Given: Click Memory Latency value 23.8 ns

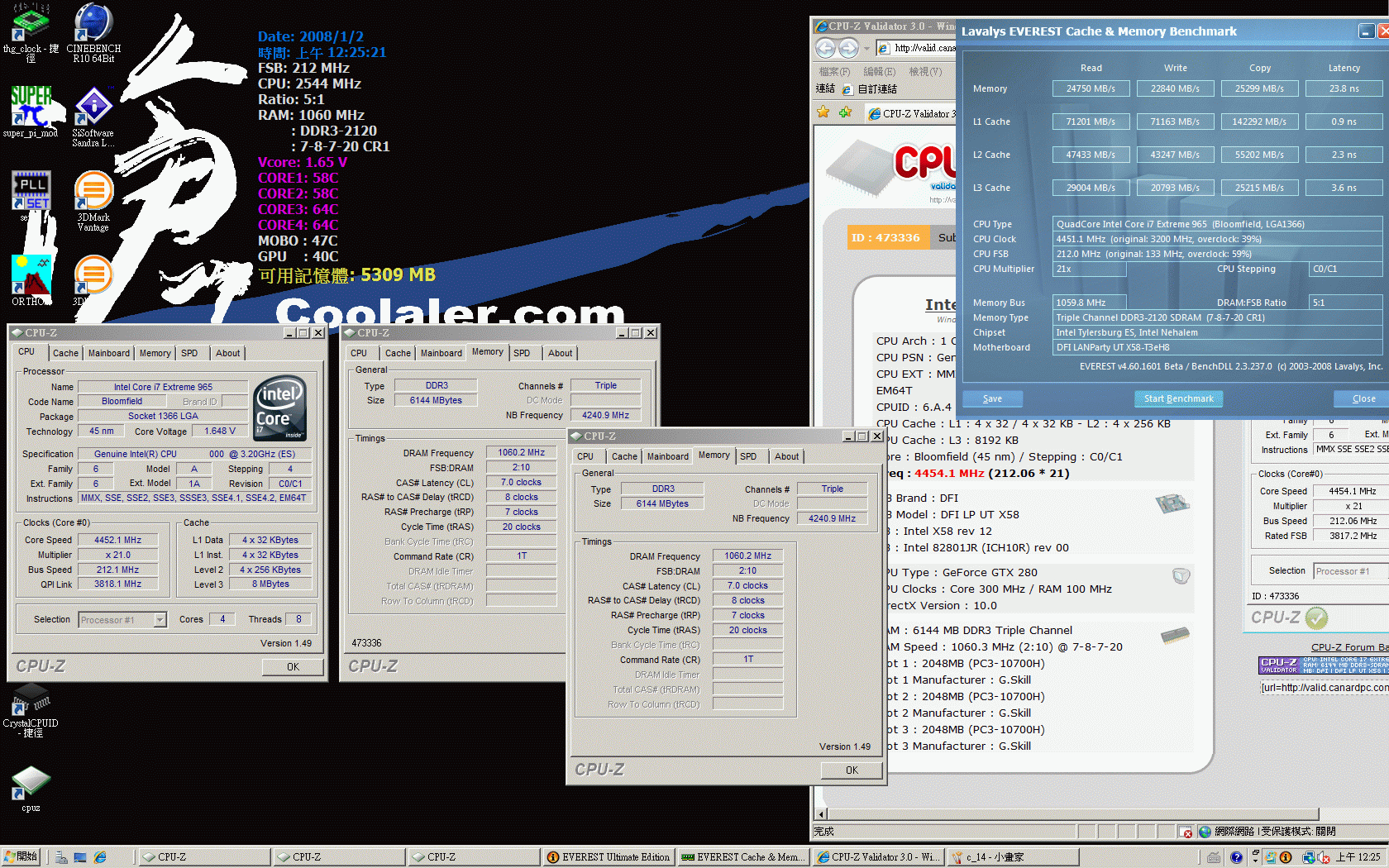Looking at the screenshot, I should [x=1344, y=88].
